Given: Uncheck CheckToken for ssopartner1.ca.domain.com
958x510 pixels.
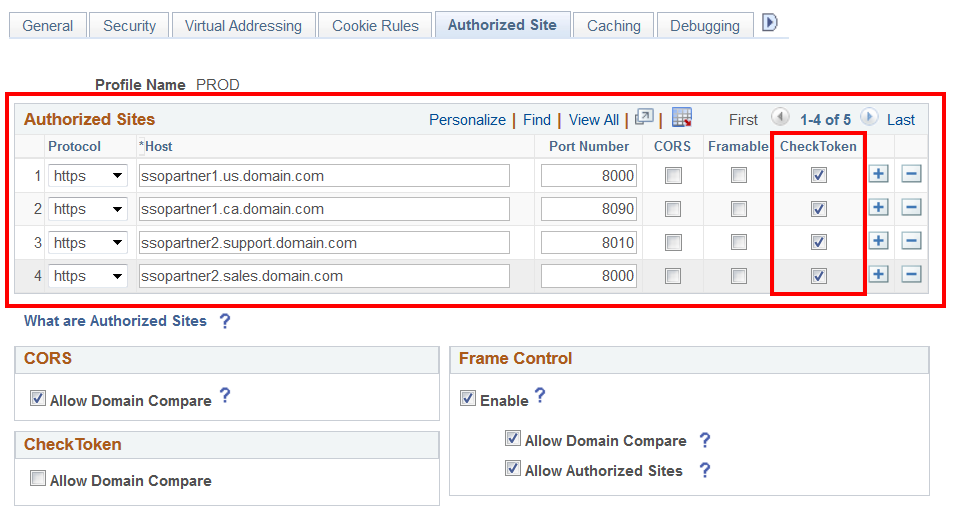Looking at the screenshot, I should pyautogui.click(x=819, y=209).
